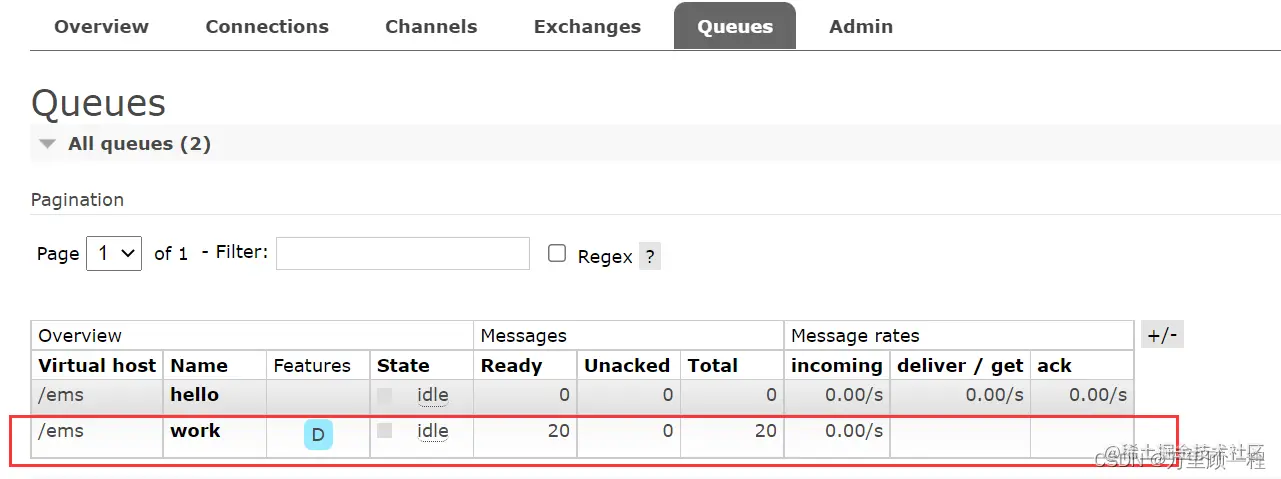1281x479 pixels.
Task: Open the Admin tab
Action: tap(861, 27)
